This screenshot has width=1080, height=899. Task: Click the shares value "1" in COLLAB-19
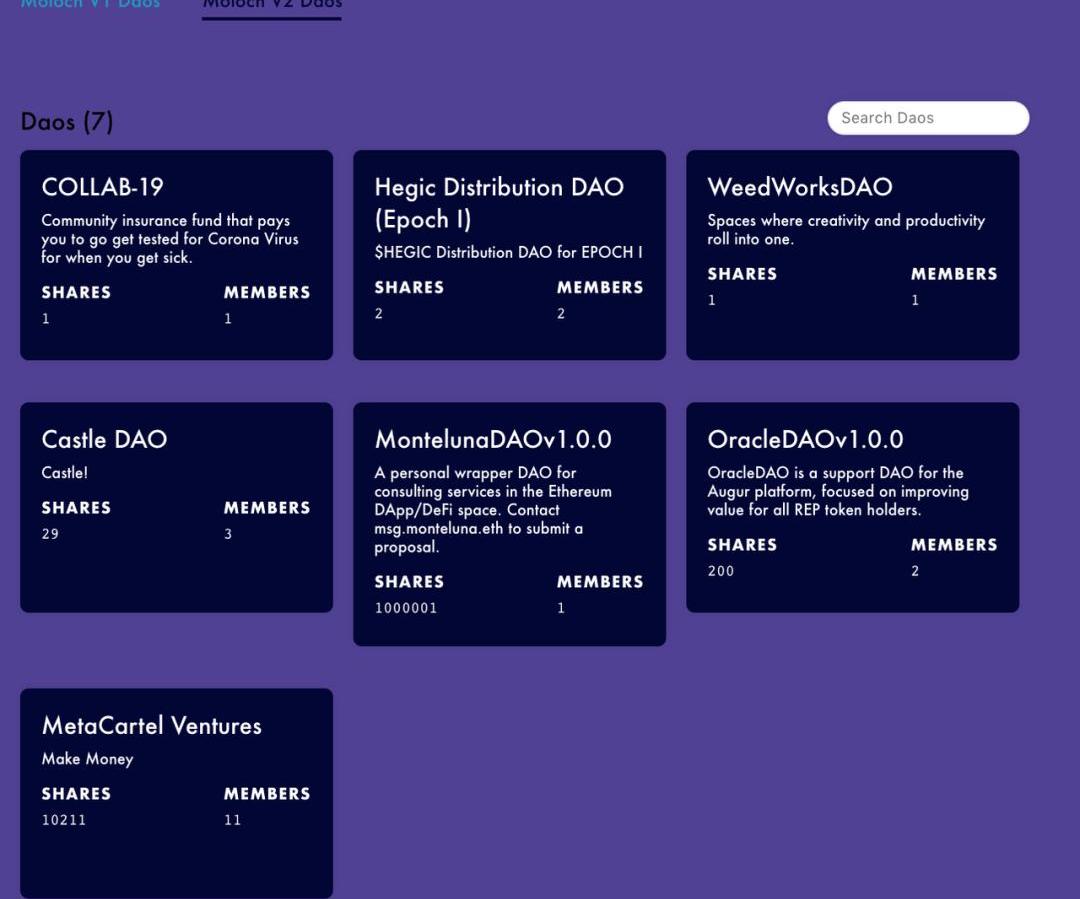tap(45, 318)
